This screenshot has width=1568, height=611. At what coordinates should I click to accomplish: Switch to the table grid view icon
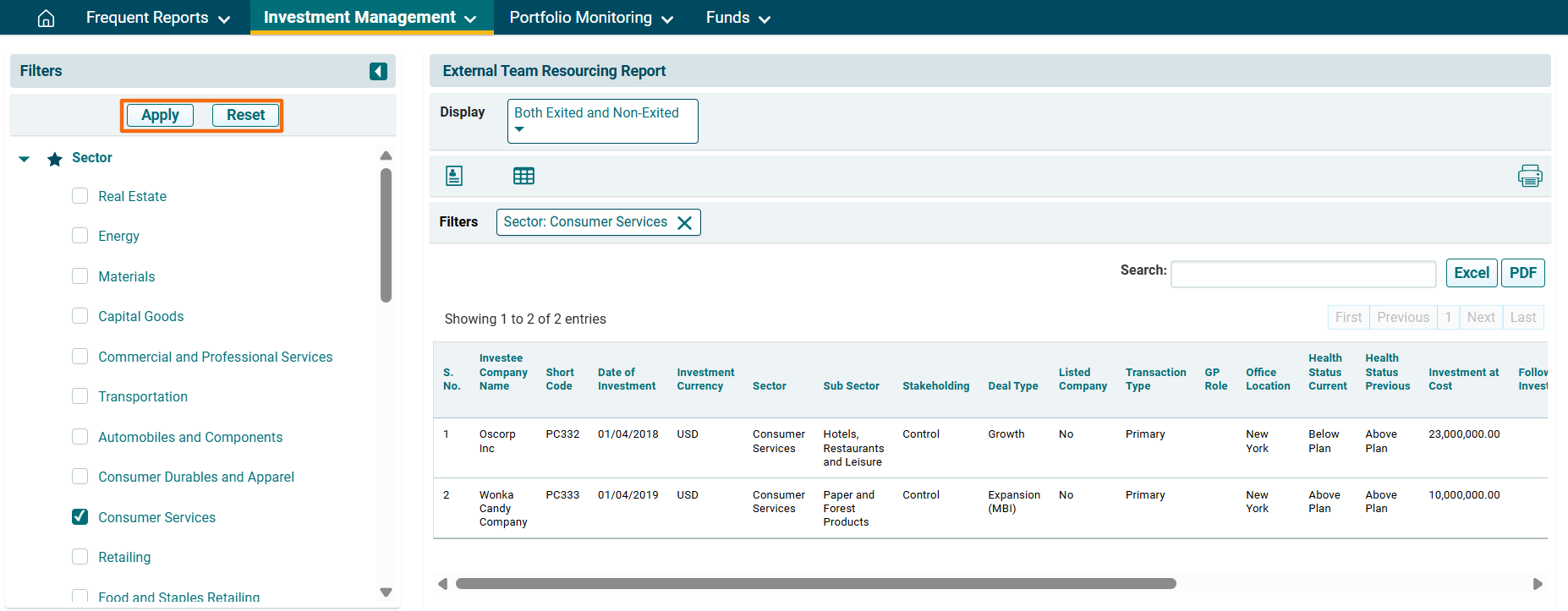[x=524, y=176]
